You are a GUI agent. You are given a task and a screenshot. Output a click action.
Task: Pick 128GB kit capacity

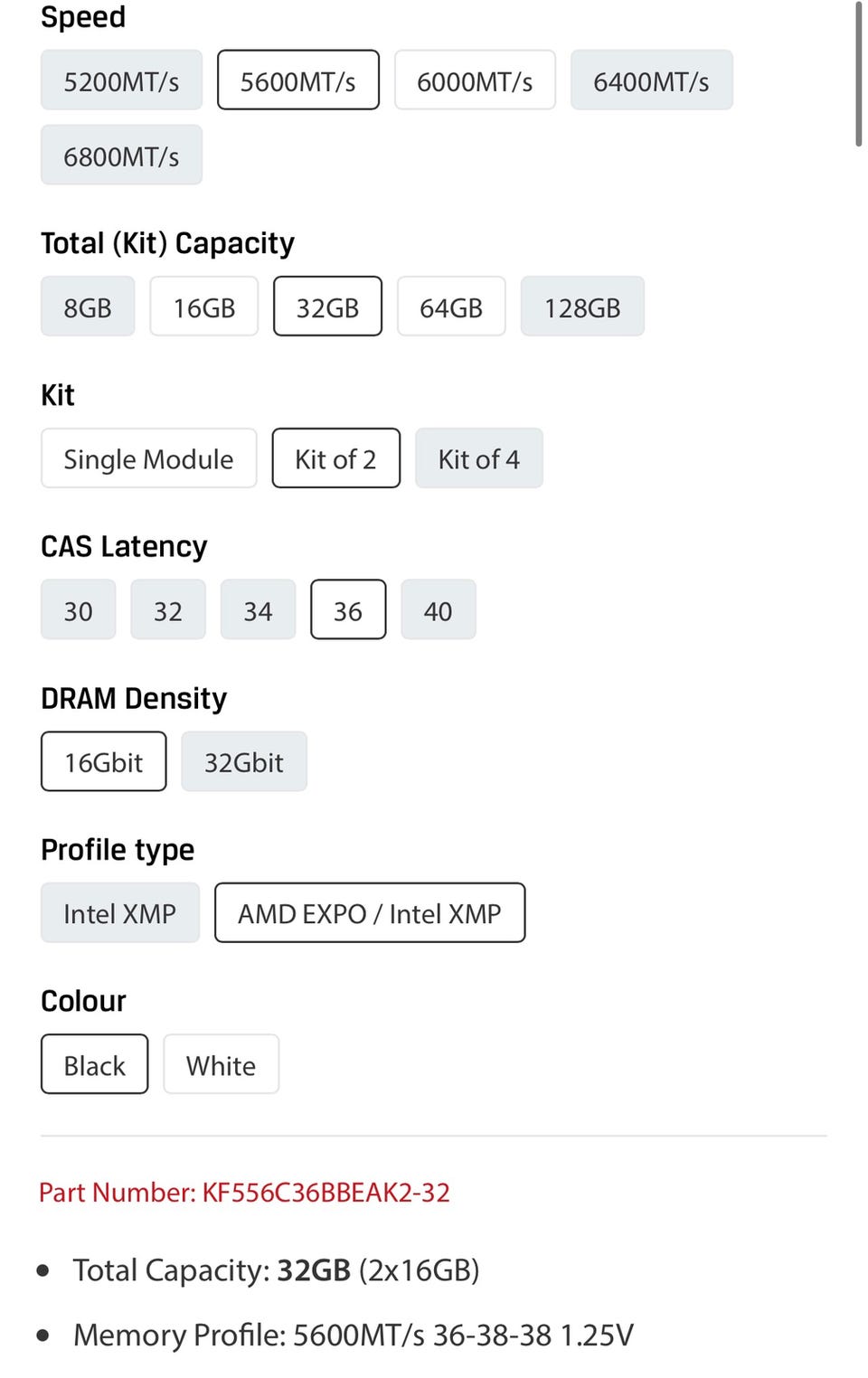582,307
